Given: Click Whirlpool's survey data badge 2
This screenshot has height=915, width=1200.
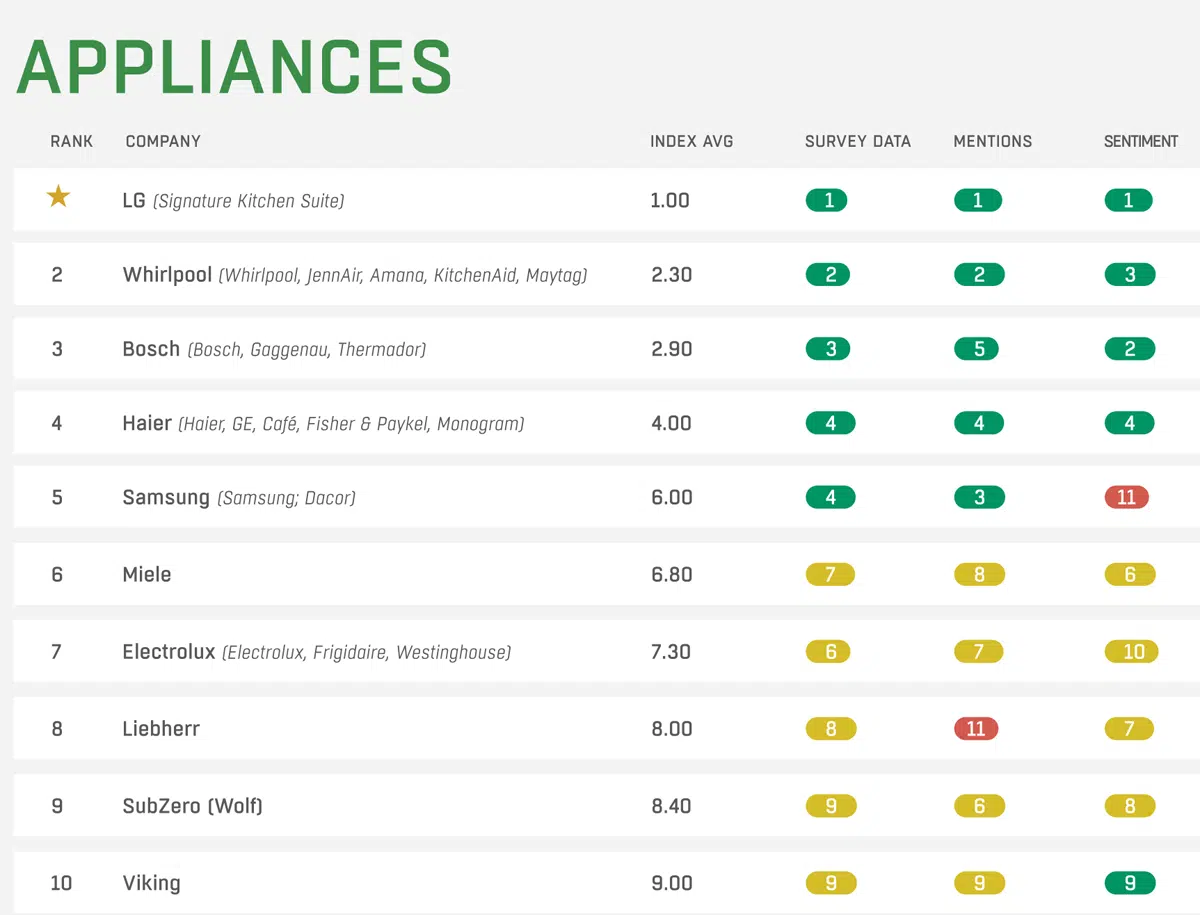Looking at the screenshot, I should tap(829, 275).
